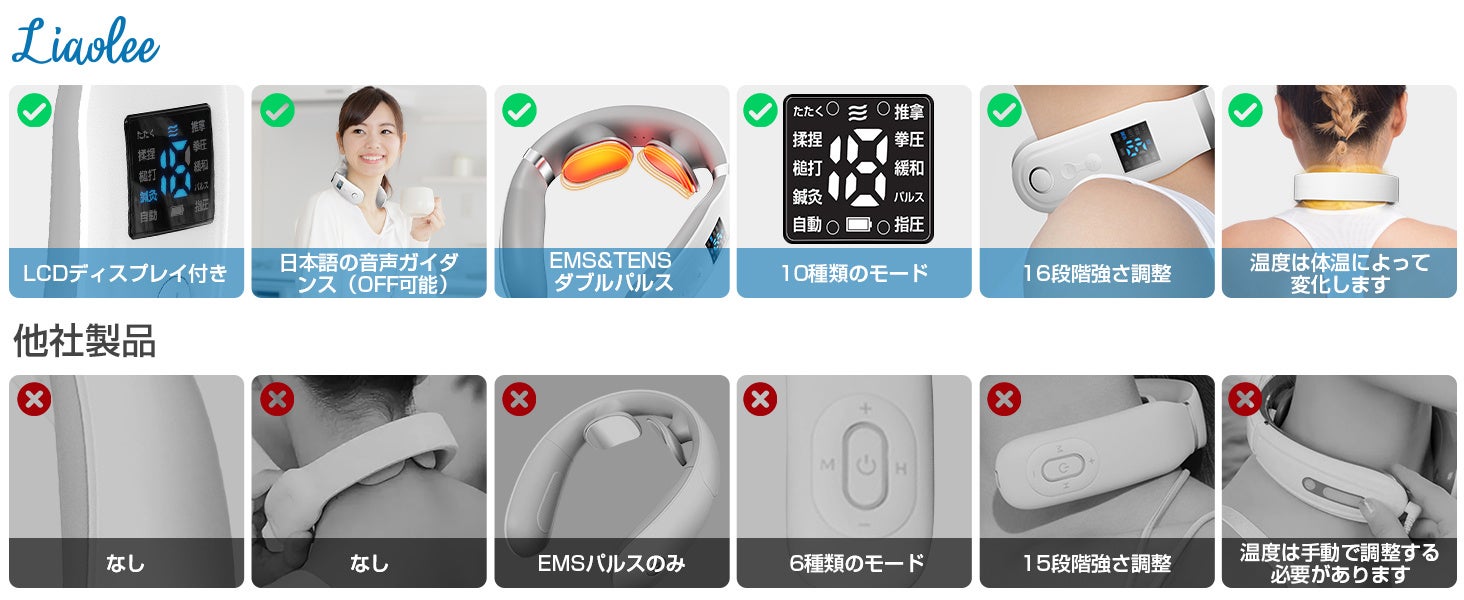Viewport: 1464px width, 600px height.
Task: Click red X on manual temperature card
Action: tap(1245, 399)
